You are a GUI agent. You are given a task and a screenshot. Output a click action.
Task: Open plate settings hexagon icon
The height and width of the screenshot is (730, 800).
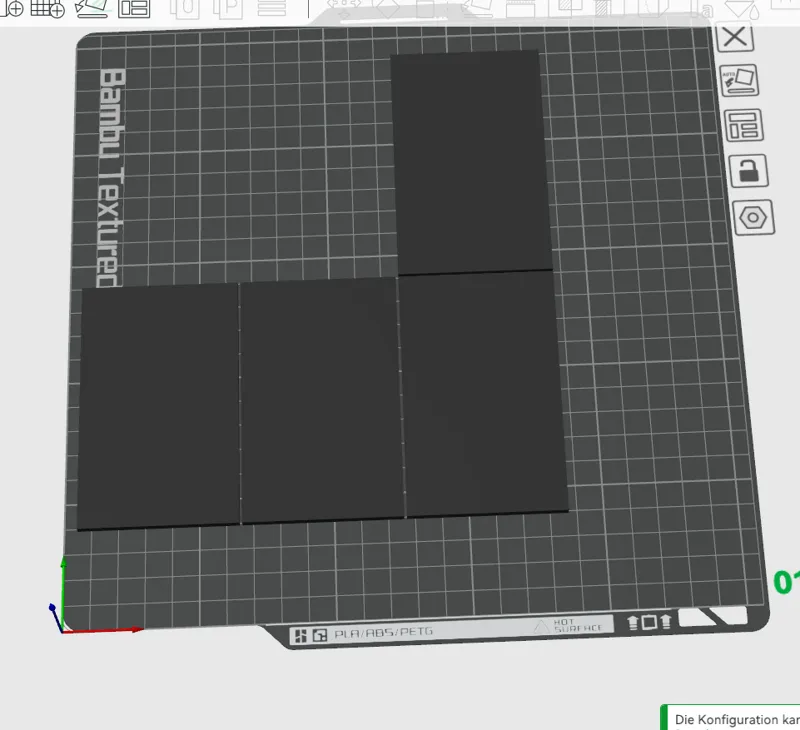(x=753, y=218)
